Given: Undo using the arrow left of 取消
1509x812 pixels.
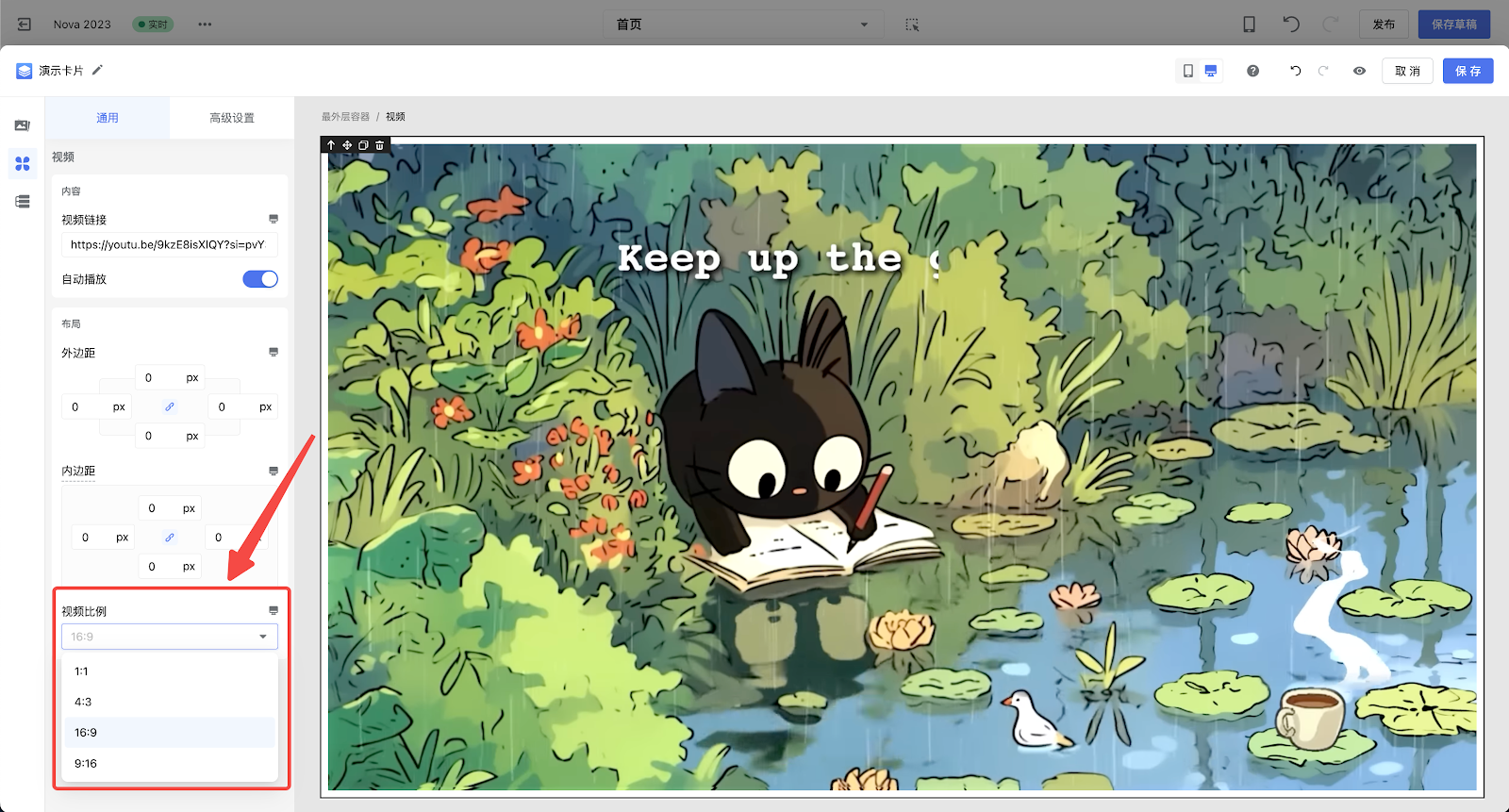Looking at the screenshot, I should (x=1296, y=71).
